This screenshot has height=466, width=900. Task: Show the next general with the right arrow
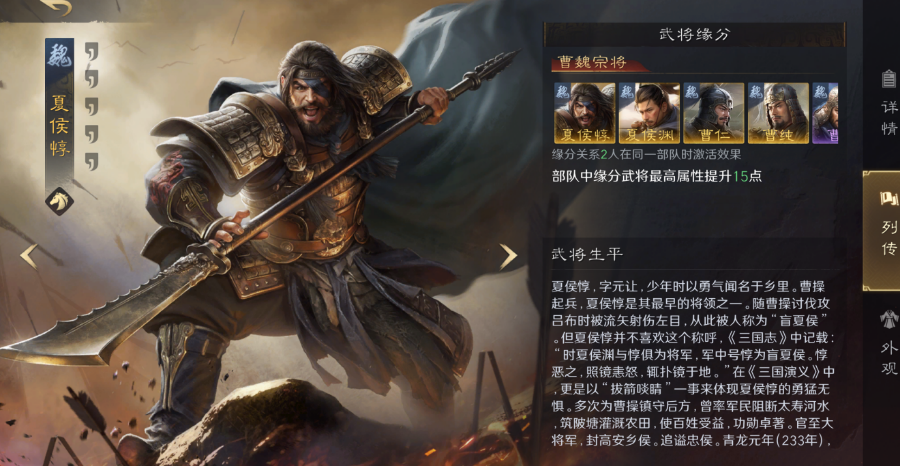tap(507, 257)
